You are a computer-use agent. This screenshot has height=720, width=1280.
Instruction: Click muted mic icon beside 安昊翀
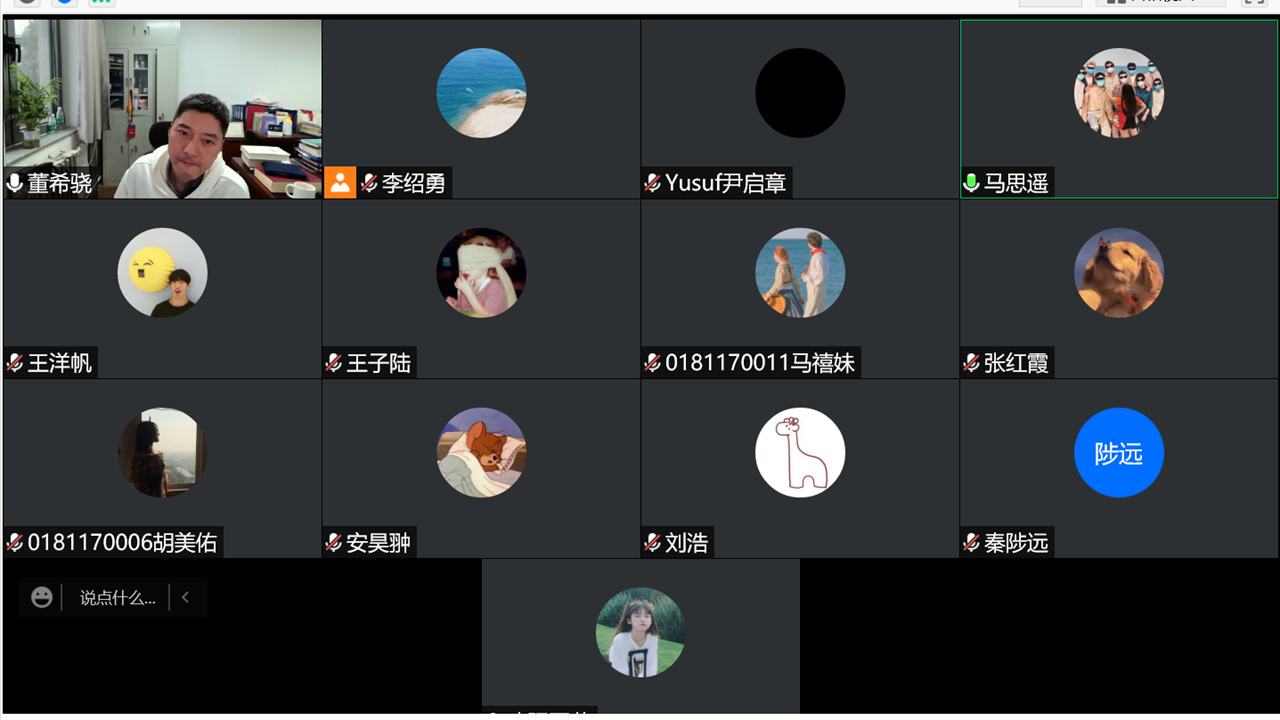tap(334, 543)
